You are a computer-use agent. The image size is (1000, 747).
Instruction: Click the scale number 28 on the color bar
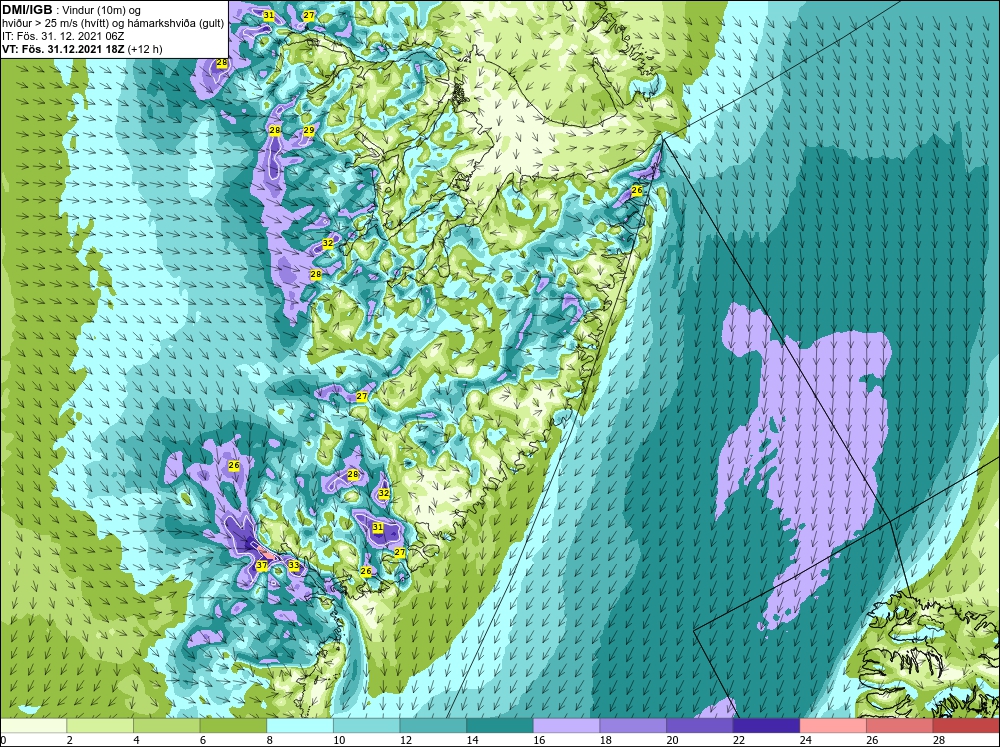click(x=939, y=740)
